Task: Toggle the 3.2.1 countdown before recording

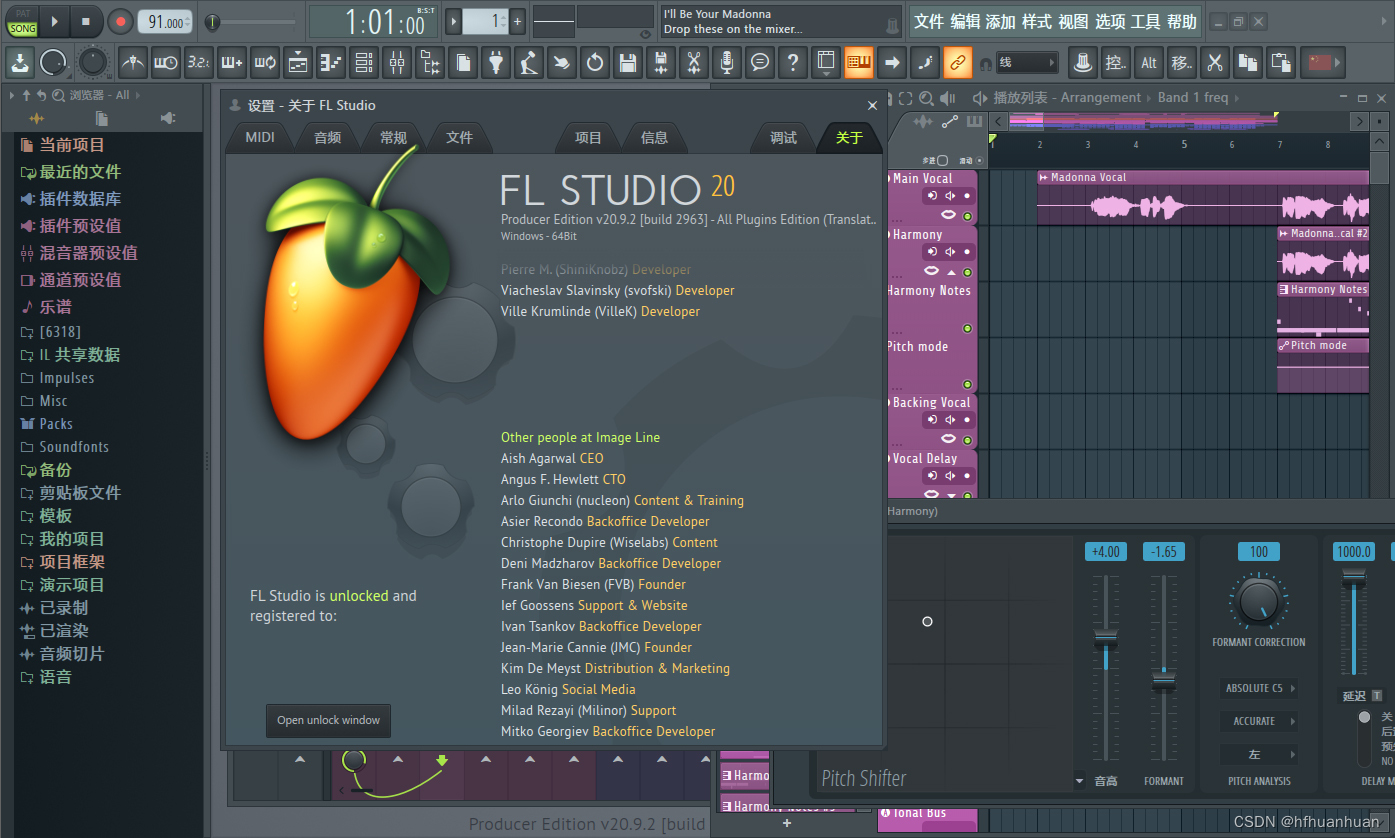Action: tap(199, 63)
